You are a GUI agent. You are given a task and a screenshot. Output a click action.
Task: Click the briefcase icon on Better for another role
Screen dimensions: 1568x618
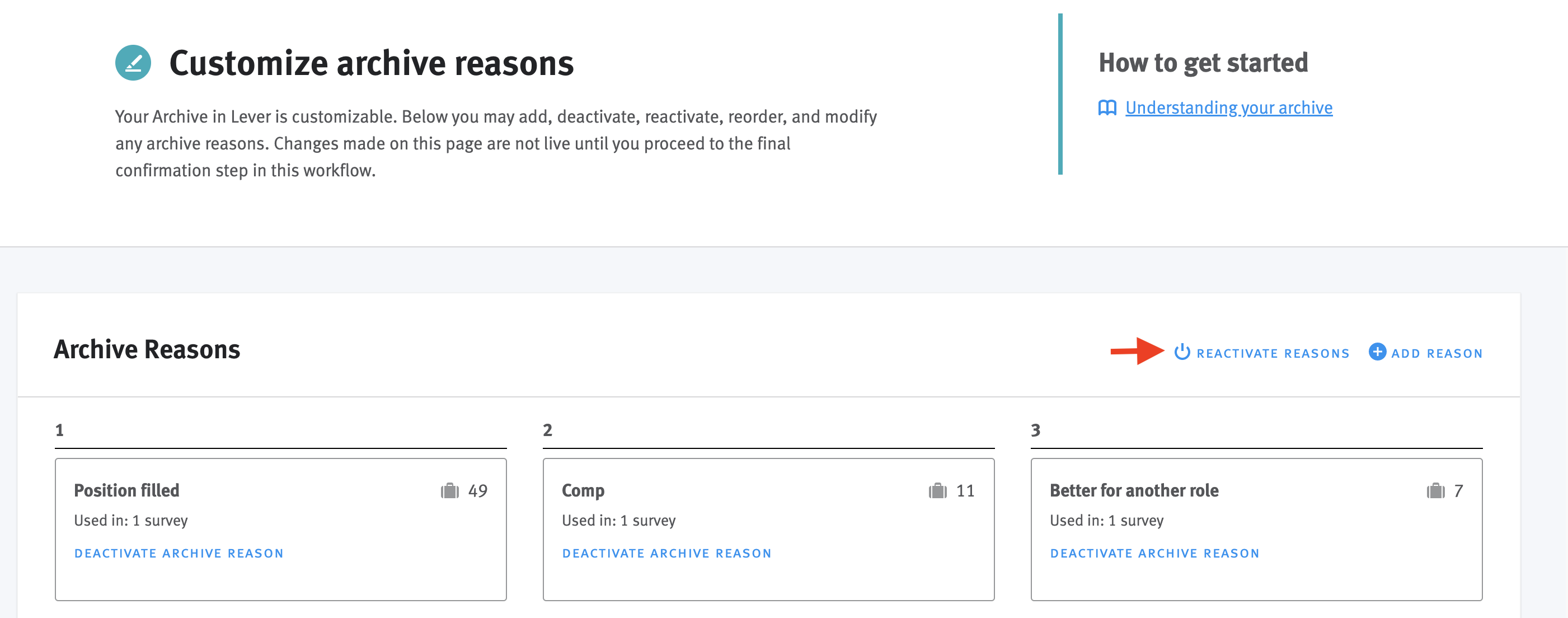click(1435, 490)
